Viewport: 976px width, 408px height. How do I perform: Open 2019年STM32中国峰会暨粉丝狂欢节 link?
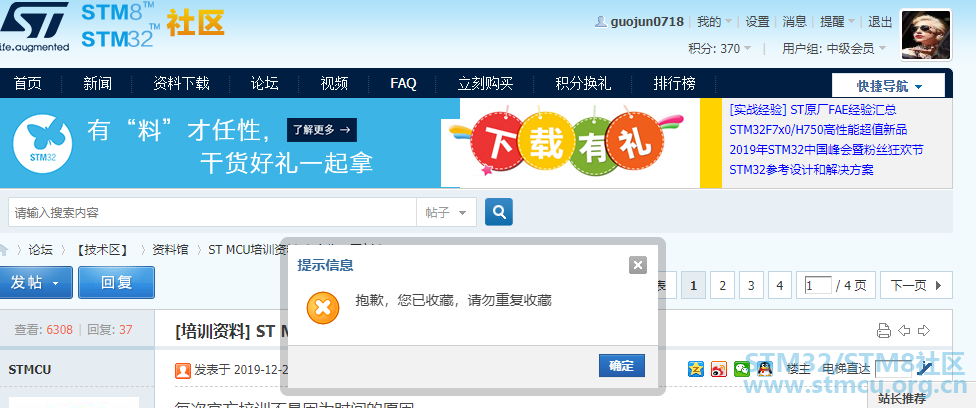point(826,150)
